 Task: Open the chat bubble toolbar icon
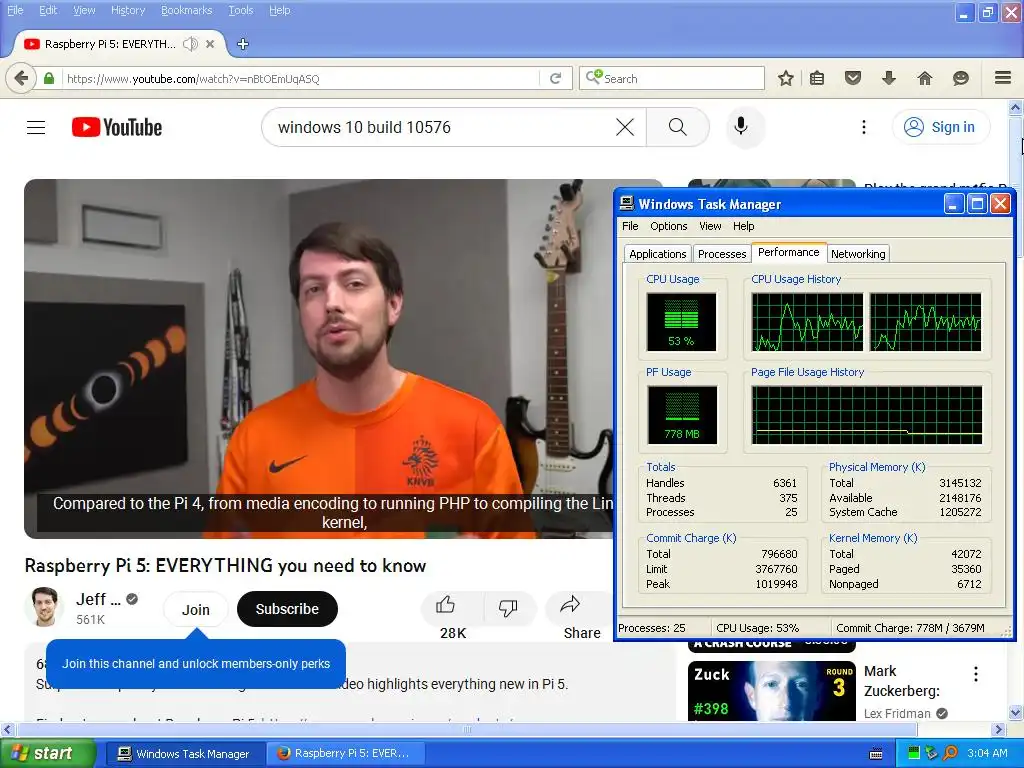[x=960, y=78]
